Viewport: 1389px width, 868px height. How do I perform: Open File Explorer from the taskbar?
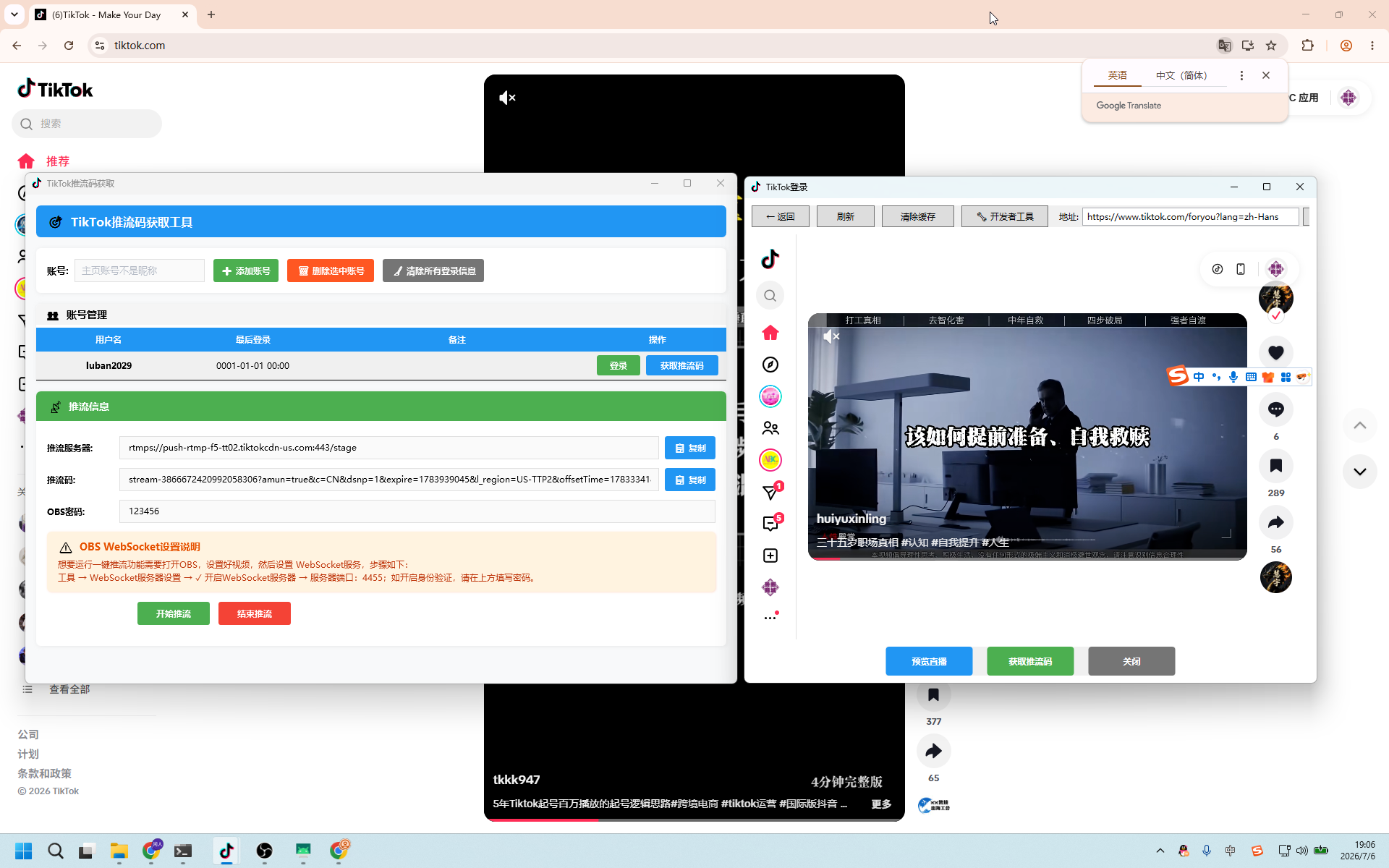click(119, 851)
